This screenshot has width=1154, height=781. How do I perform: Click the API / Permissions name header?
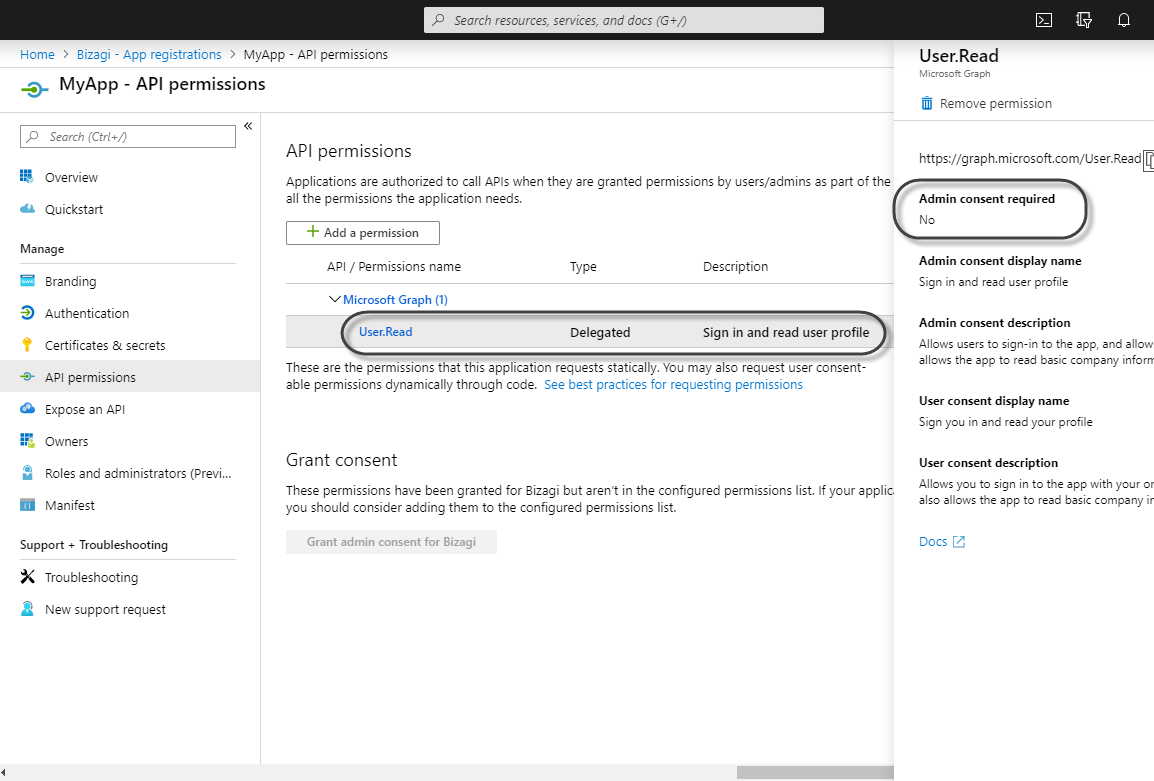[394, 266]
